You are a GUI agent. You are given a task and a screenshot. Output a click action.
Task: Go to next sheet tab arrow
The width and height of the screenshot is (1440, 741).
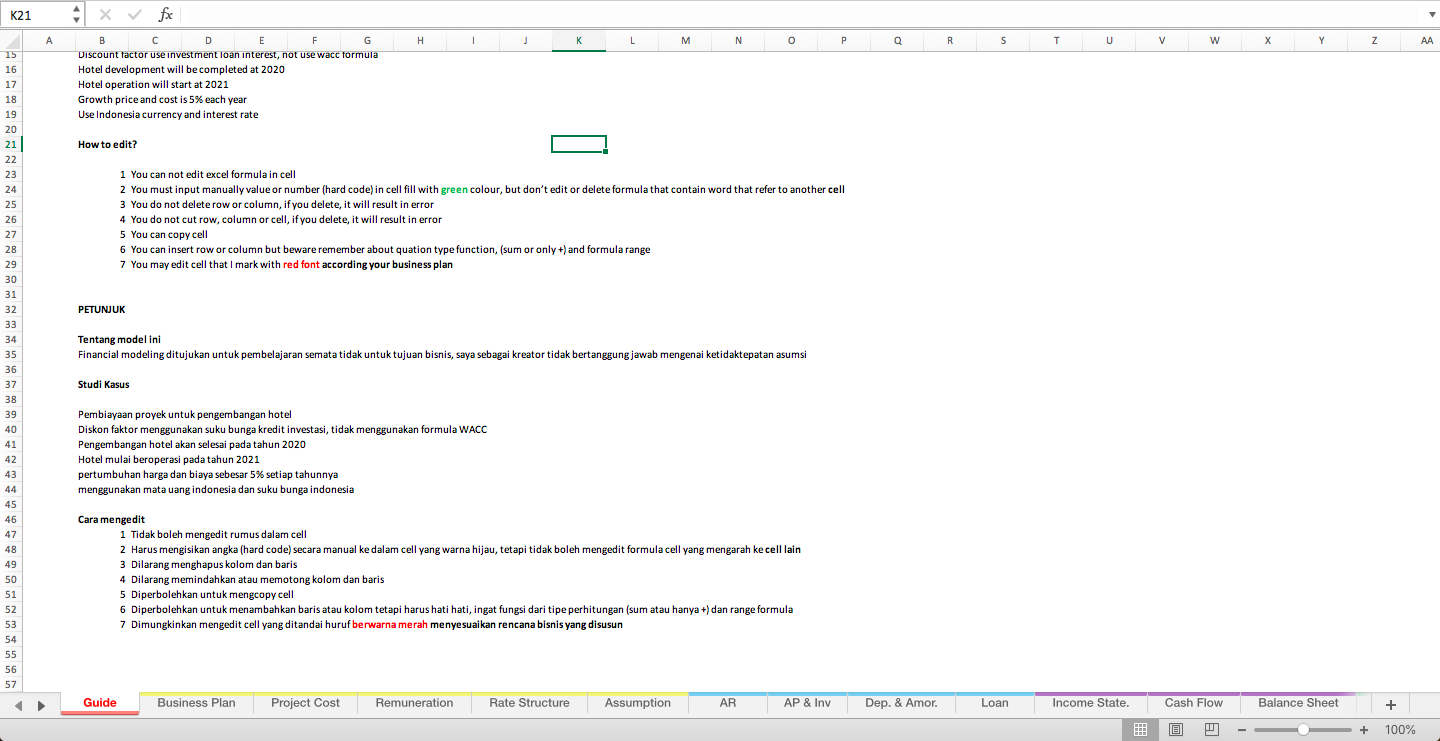point(41,705)
